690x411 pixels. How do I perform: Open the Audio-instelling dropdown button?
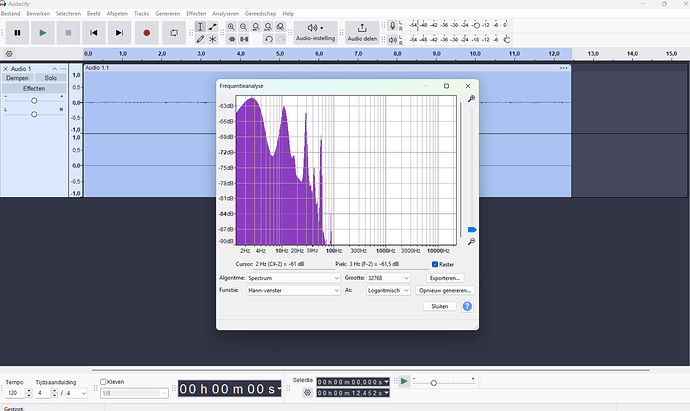[x=316, y=33]
